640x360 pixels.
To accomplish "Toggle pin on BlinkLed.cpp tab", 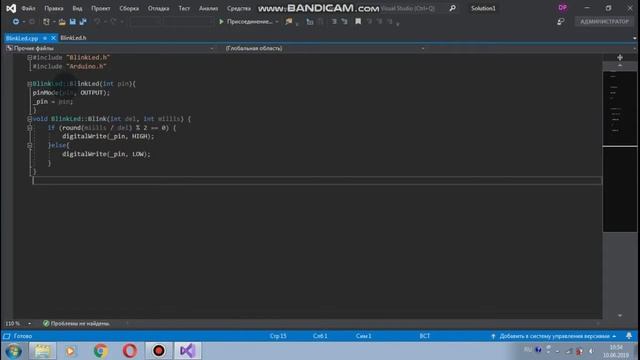I will tap(44, 38).
